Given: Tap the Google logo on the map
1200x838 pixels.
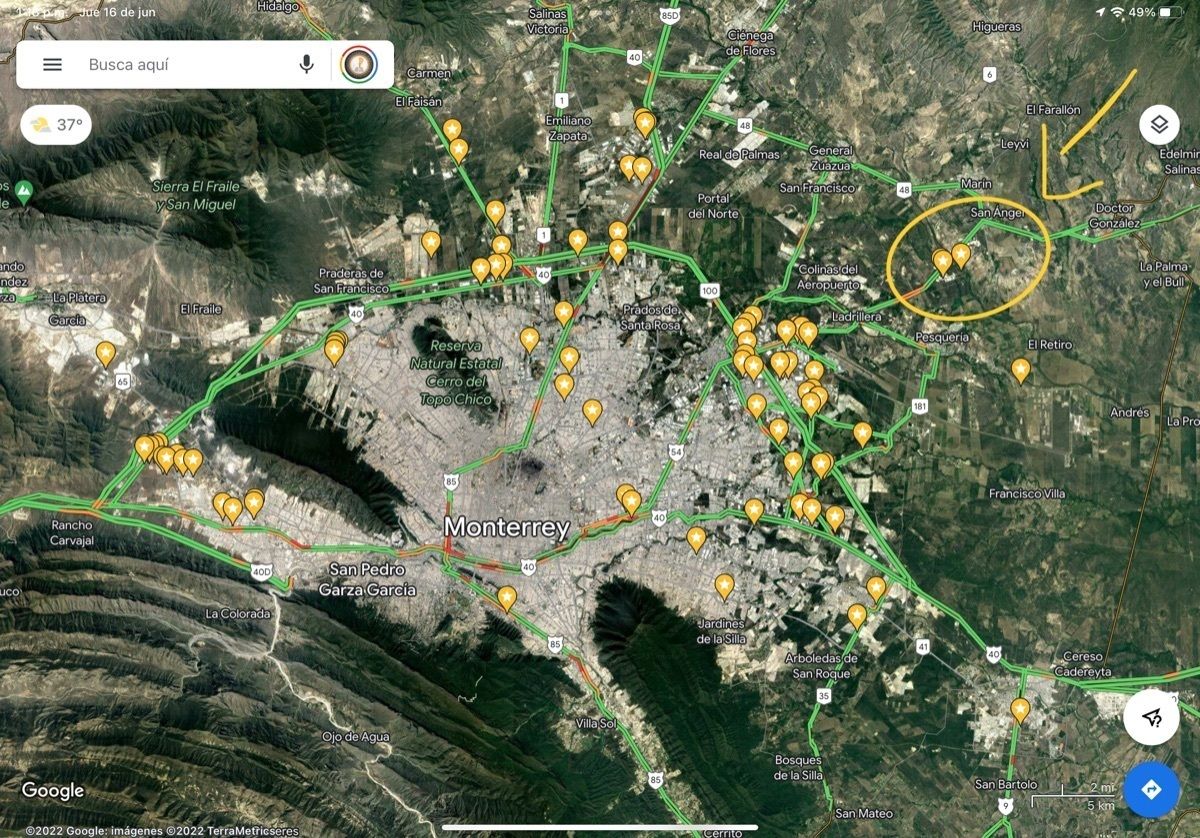Looking at the screenshot, I should [x=52, y=791].
